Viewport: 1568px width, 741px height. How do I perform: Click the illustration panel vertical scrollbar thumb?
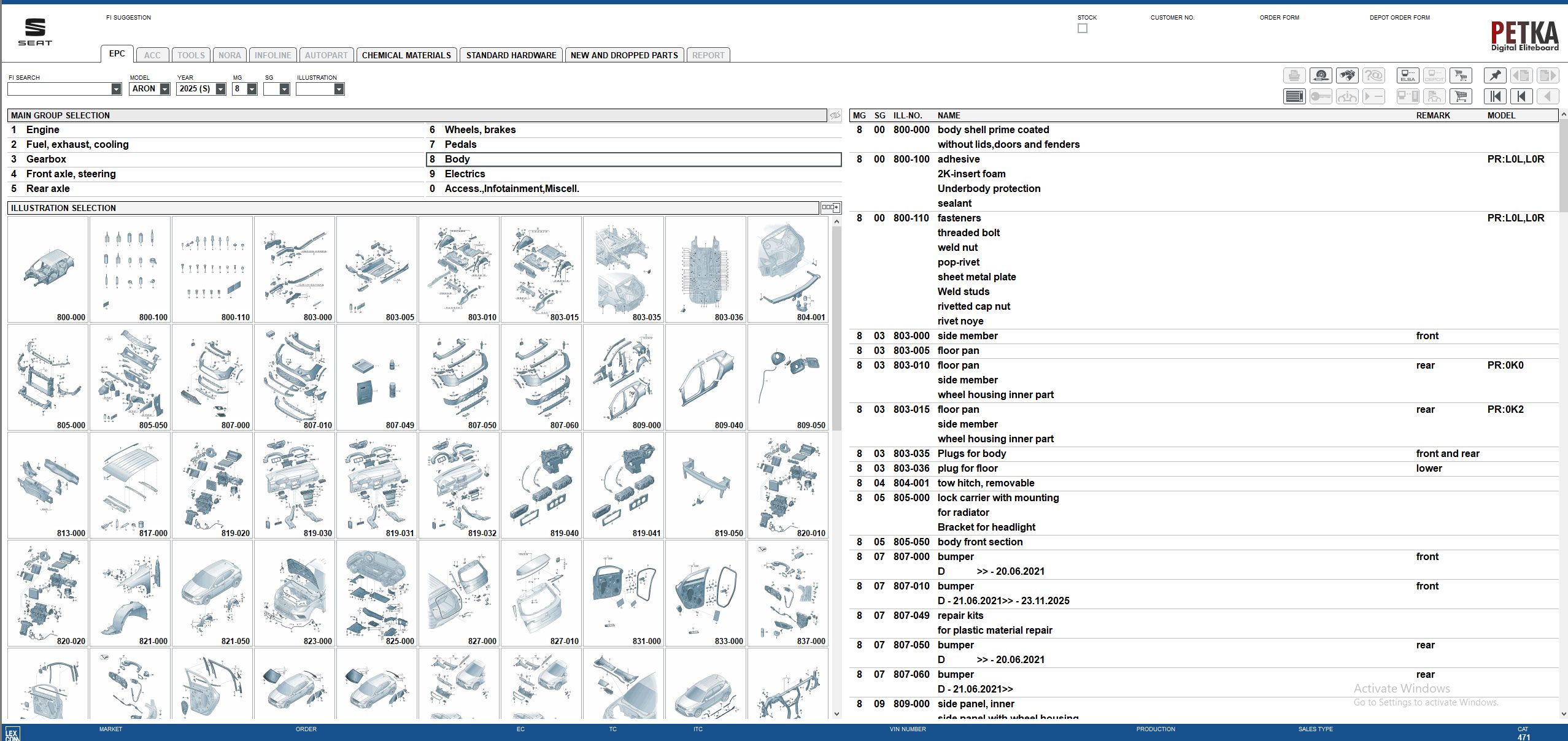[x=836, y=328]
